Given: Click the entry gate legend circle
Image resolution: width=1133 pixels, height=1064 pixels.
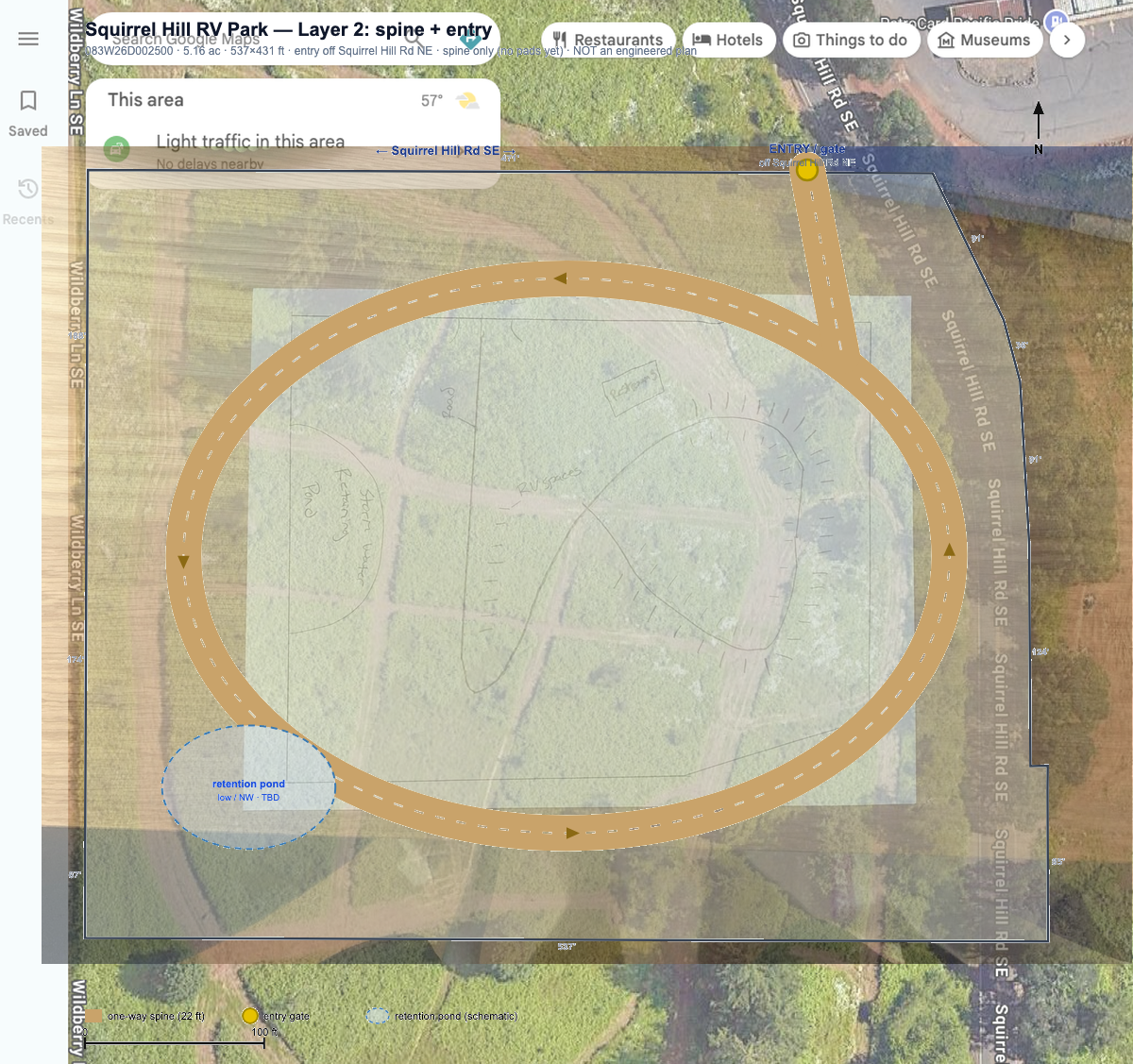Looking at the screenshot, I should 249,1016.
